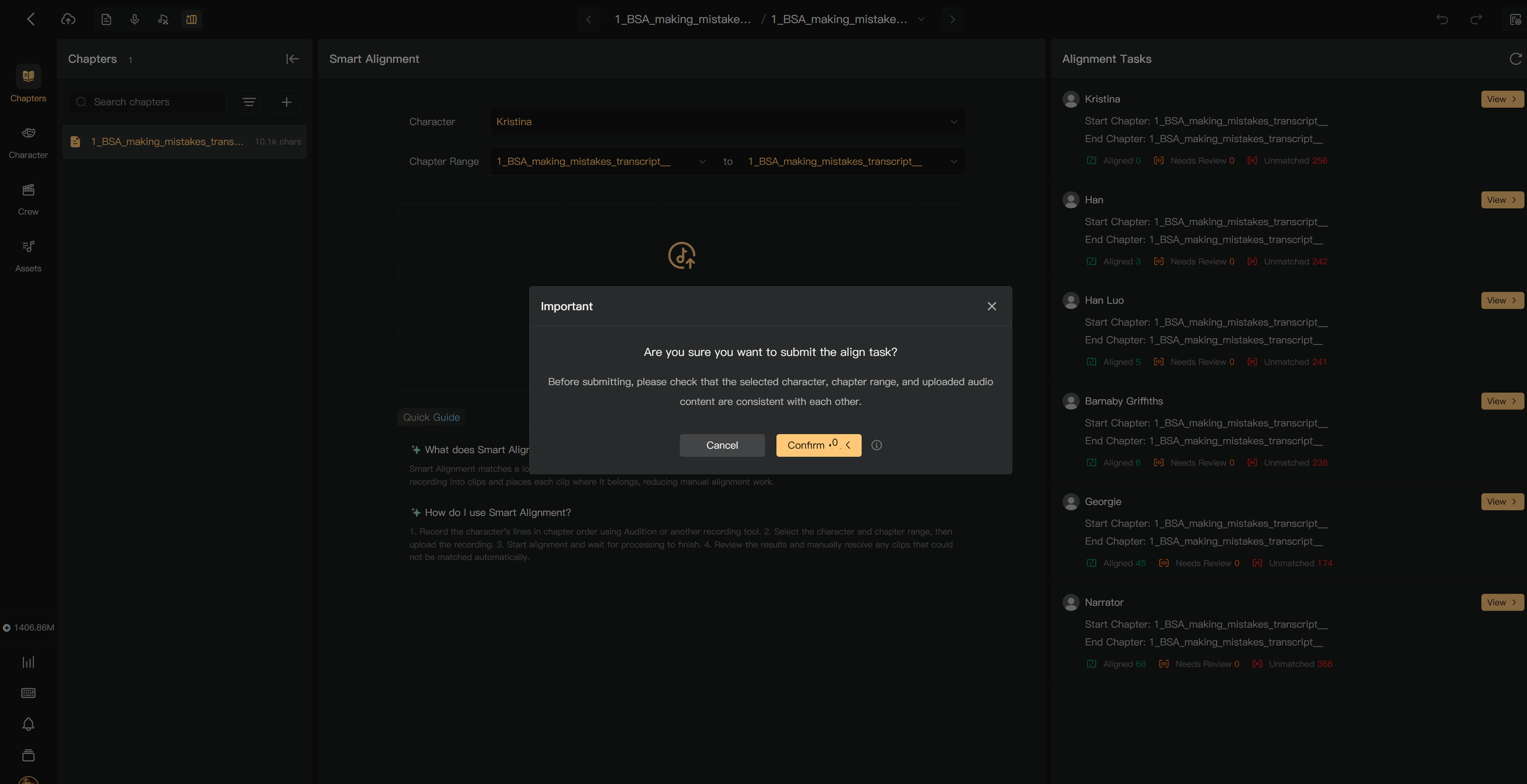Select the alignment columns icon in toolbar
1527x784 pixels.
click(192, 19)
